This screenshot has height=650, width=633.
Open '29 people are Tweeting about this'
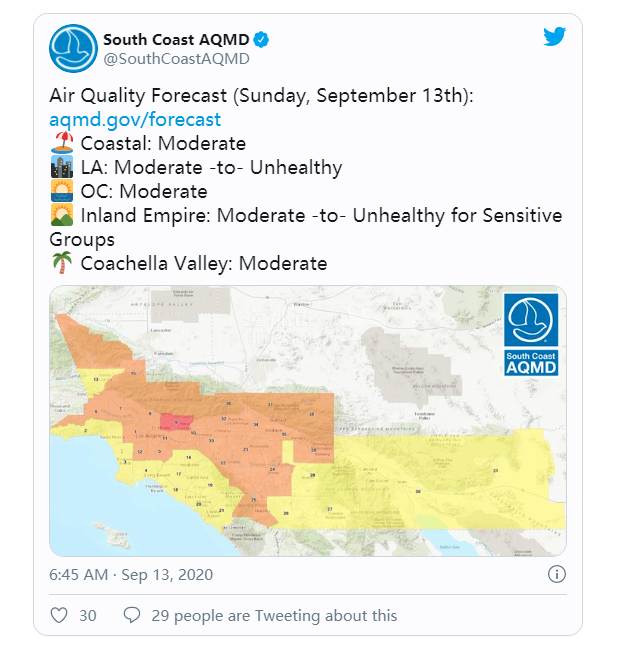pos(274,616)
